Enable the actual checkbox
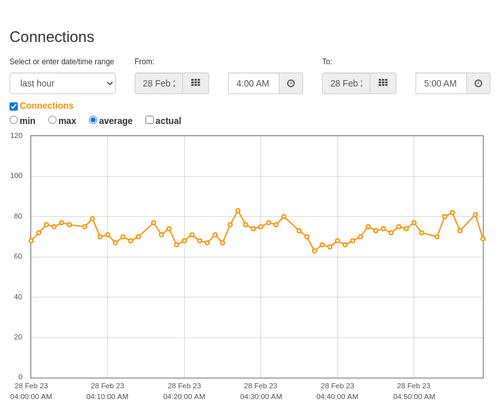500x403 pixels. pos(150,120)
